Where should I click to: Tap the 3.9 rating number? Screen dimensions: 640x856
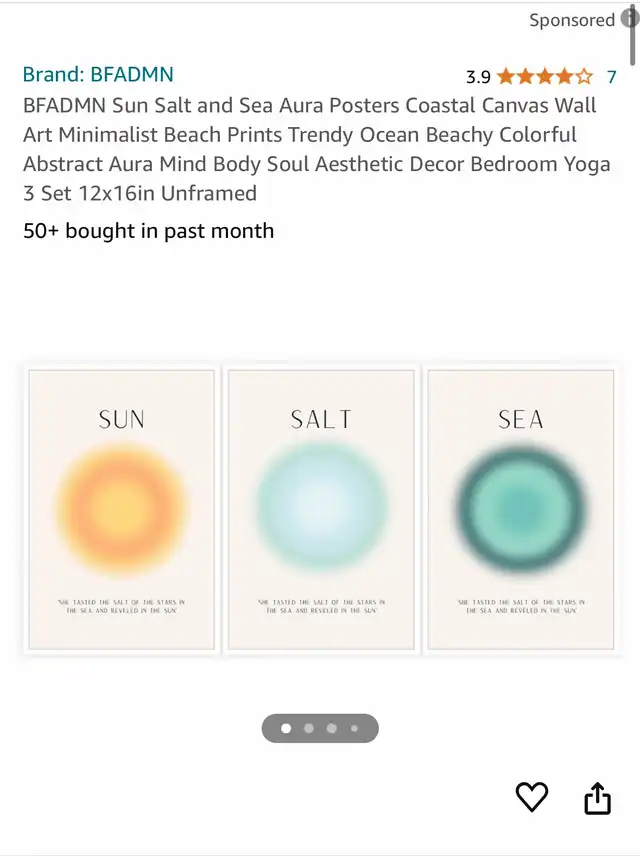[478, 77]
